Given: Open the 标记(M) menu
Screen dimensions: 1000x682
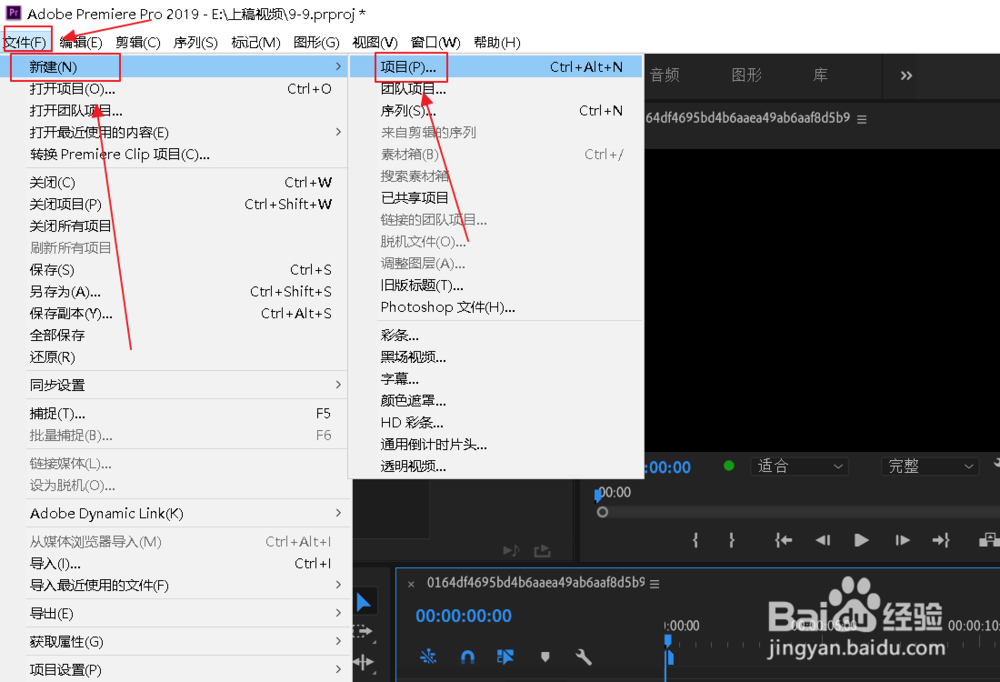Looking at the screenshot, I should tap(256, 42).
